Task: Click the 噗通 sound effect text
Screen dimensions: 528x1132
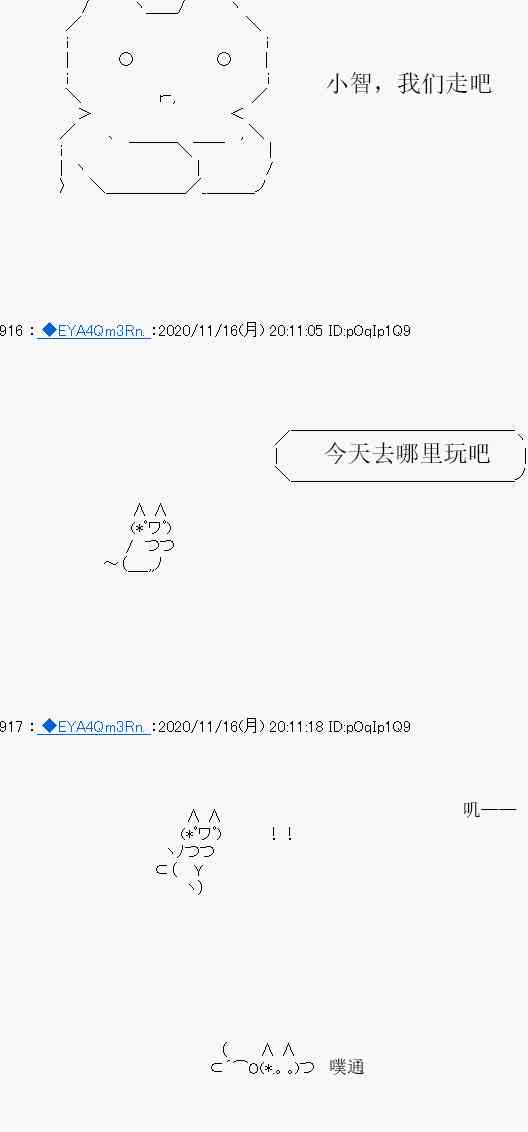Action: point(347,1066)
